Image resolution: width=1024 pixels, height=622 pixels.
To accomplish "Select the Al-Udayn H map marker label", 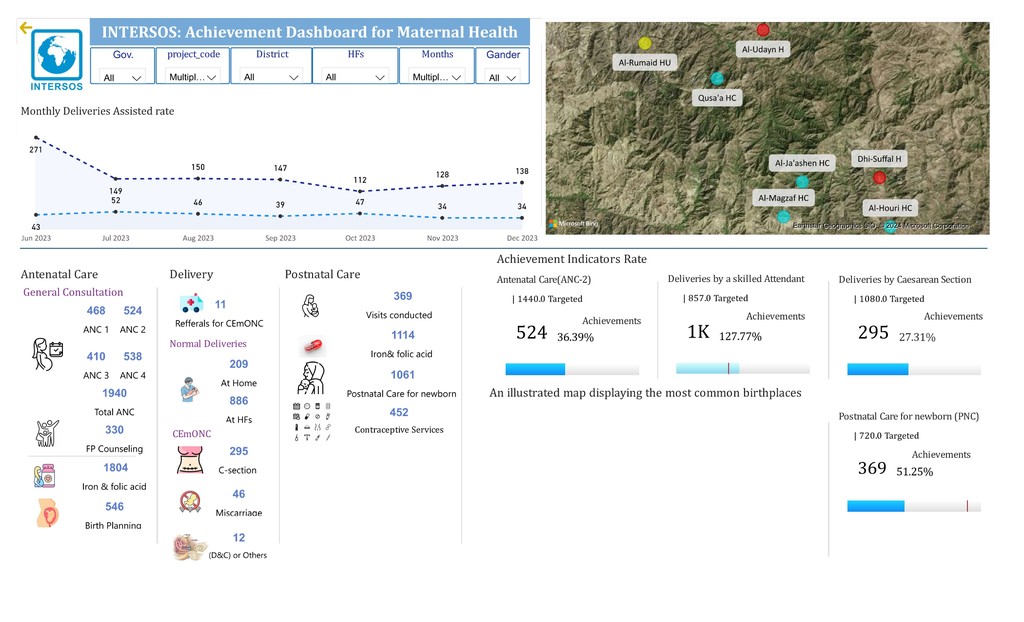I will click(763, 48).
